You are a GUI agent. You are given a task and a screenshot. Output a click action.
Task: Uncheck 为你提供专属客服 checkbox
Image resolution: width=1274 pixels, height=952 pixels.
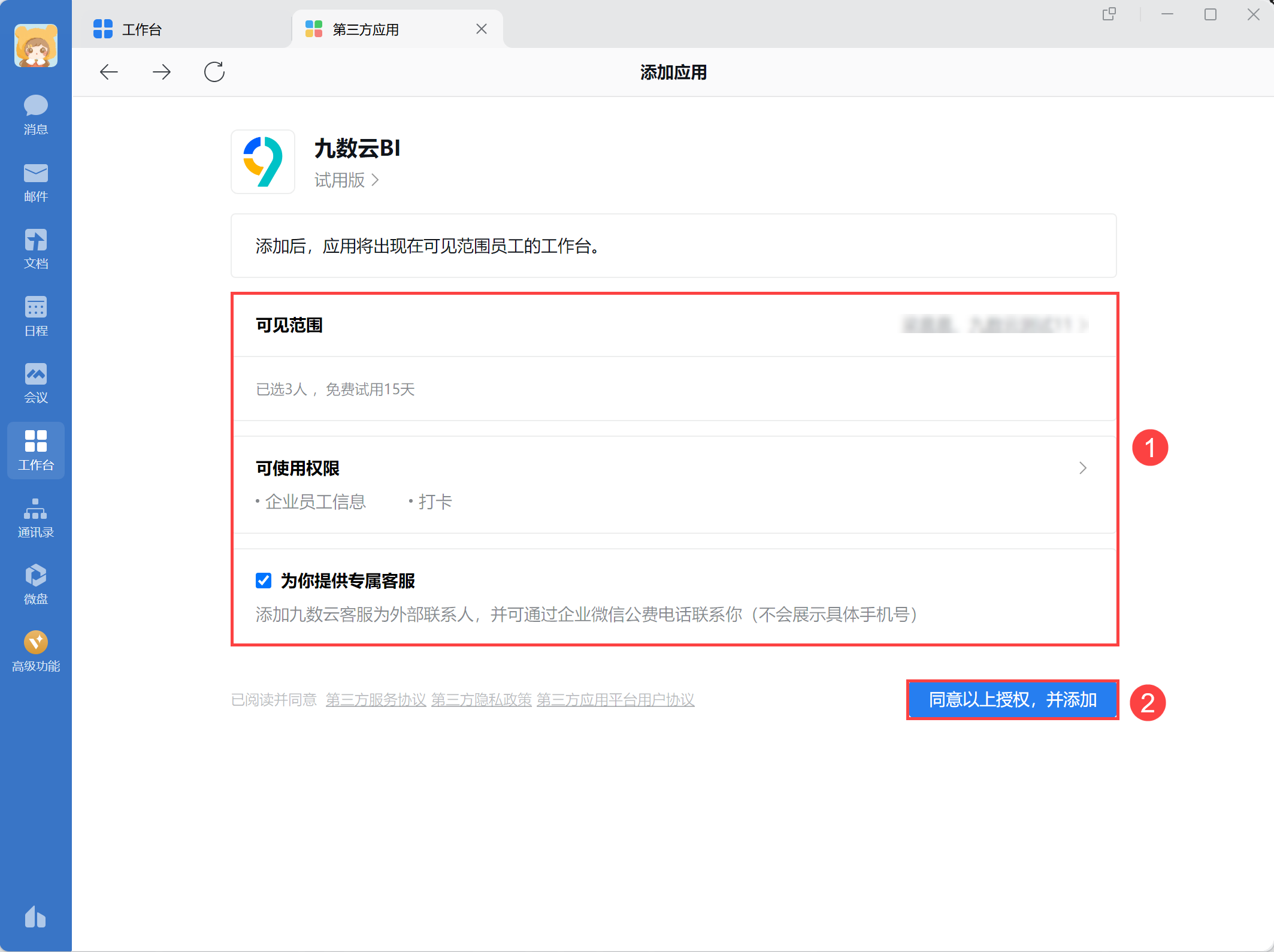[x=264, y=581]
